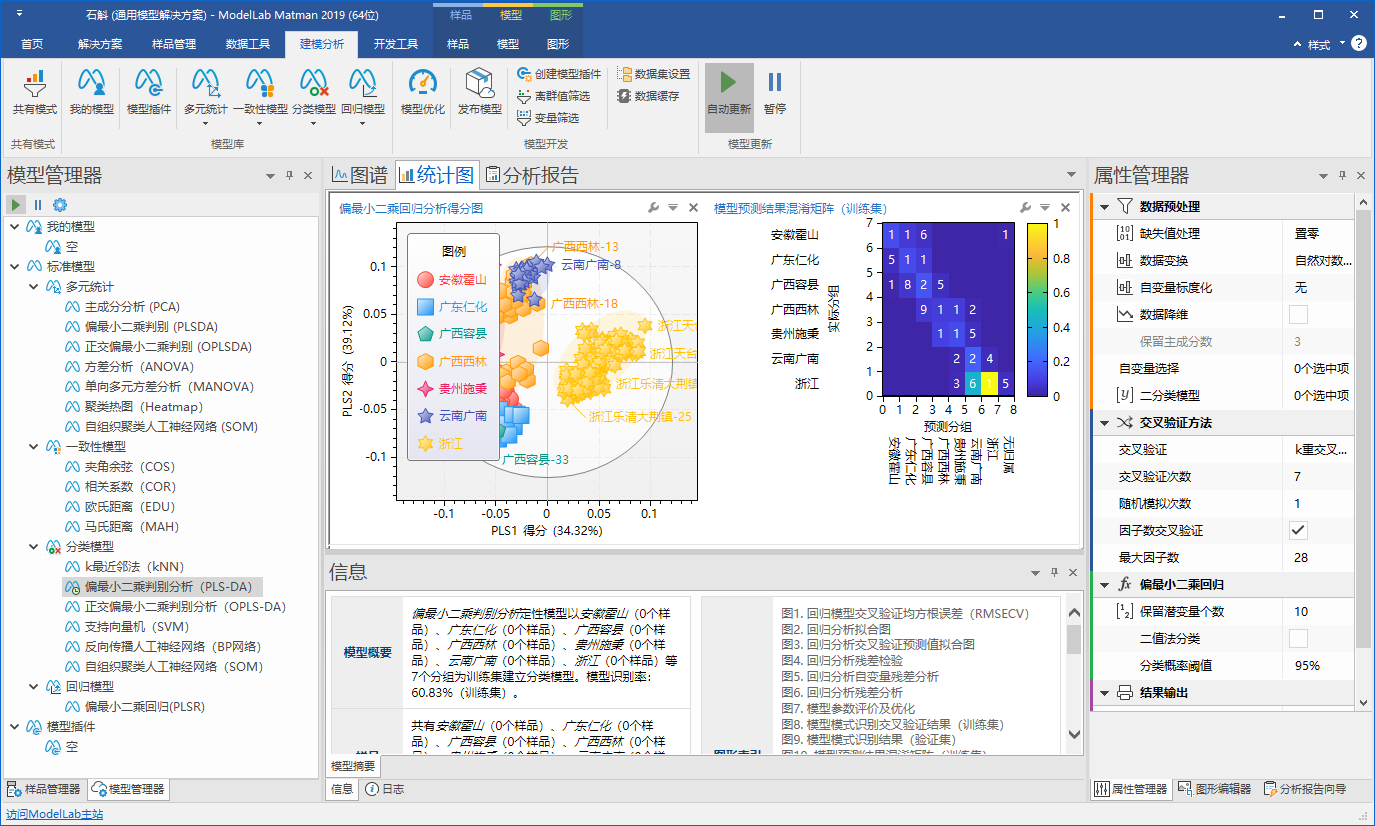Image resolution: width=1375 pixels, height=826 pixels.
Task: Click 创建模型插件 in the ribbon
Action: tap(559, 74)
